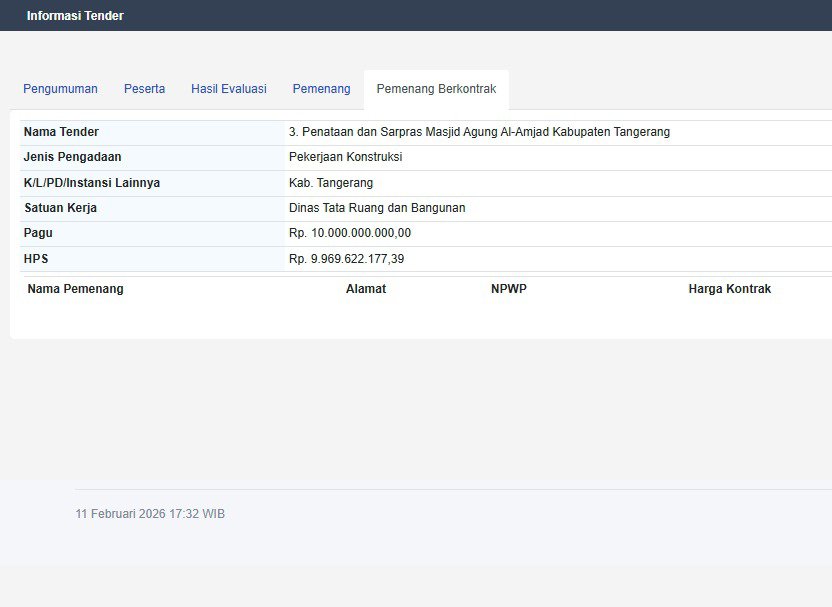Image resolution: width=832 pixels, height=607 pixels.
Task: Switch to the Peserta tab
Action: (144, 89)
